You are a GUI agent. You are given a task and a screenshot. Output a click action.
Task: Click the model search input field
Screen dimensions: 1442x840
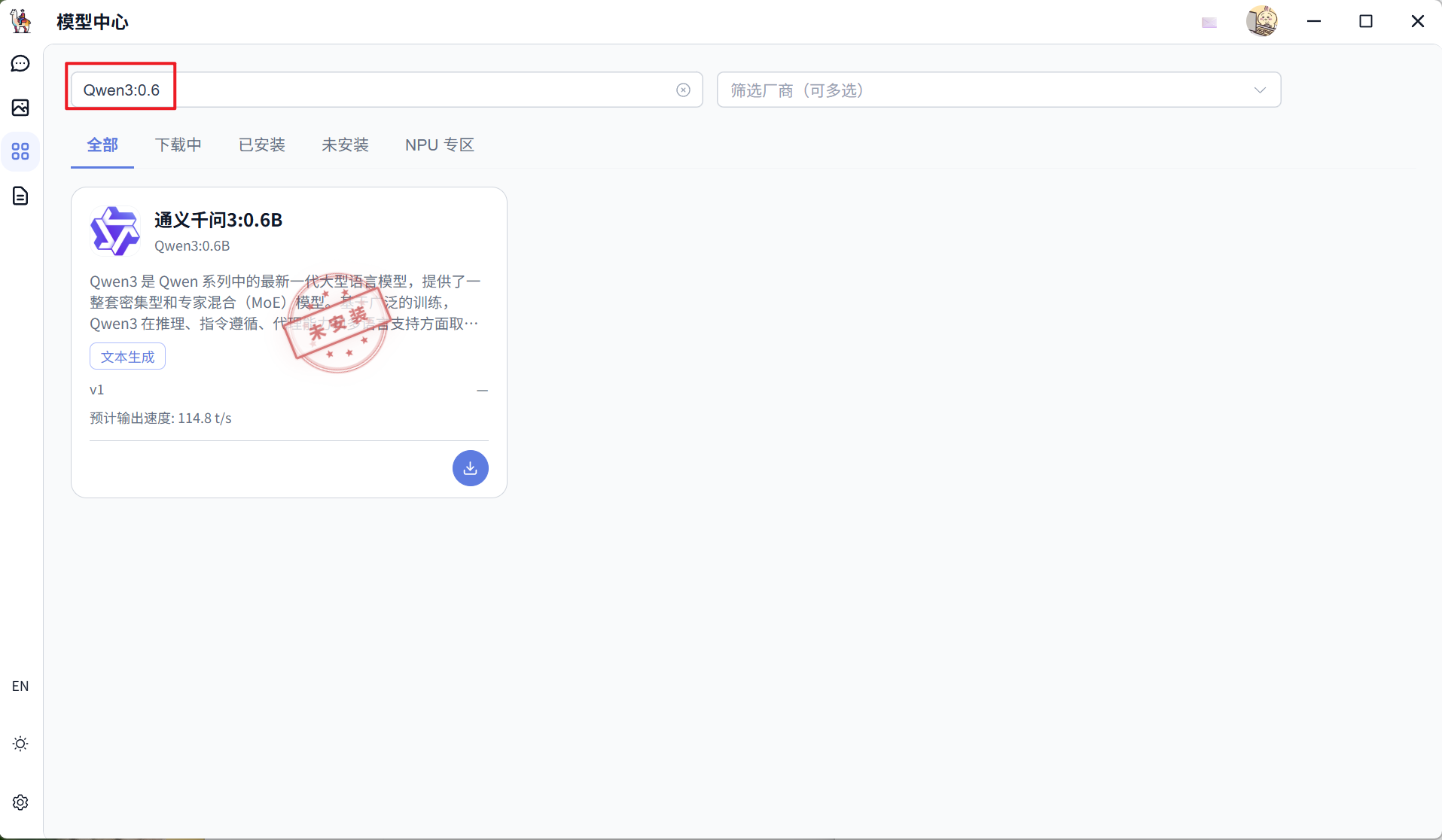386,90
